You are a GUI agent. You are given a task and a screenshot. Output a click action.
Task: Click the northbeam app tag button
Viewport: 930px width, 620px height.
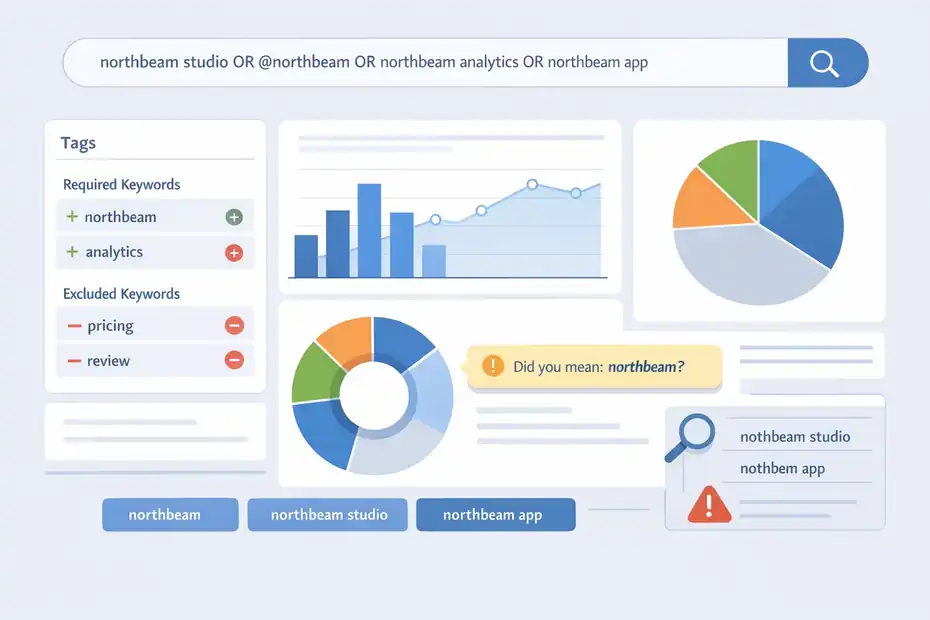pos(496,514)
